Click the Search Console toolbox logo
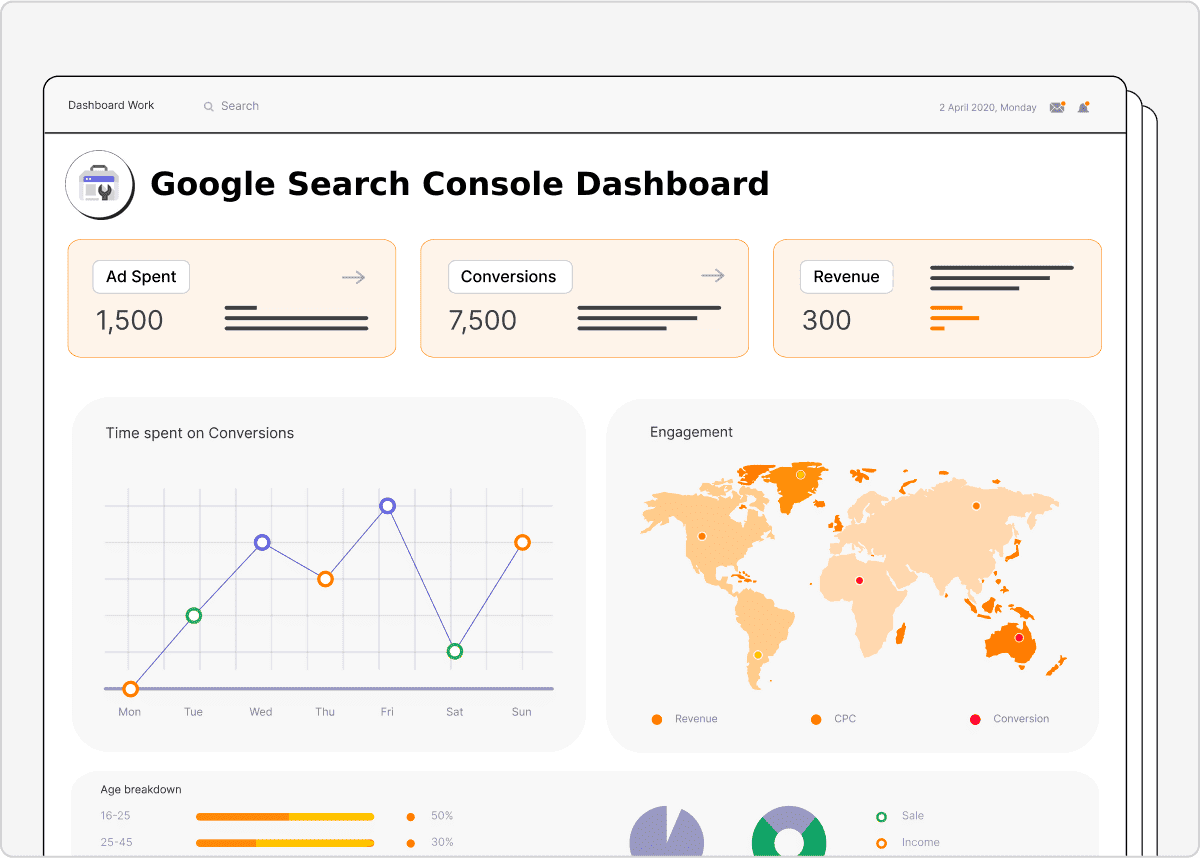 point(99,184)
